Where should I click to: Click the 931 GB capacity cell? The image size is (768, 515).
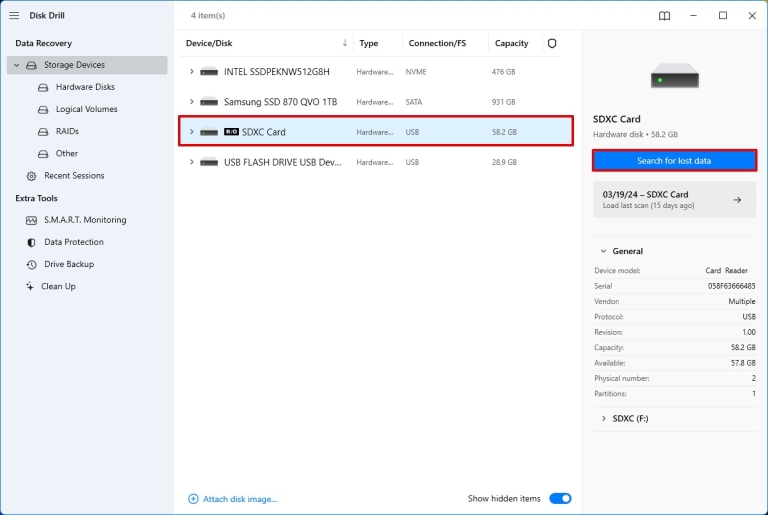[x=503, y=102]
